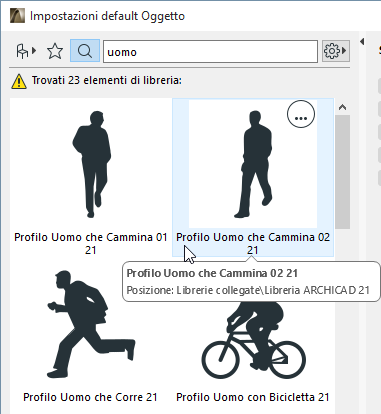The height and width of the screenshot is (414, 381).
Task: Select Profilo Uomo che Cammina 01 thumbnail
Action: pyautogui.click(x=92, y=164)
